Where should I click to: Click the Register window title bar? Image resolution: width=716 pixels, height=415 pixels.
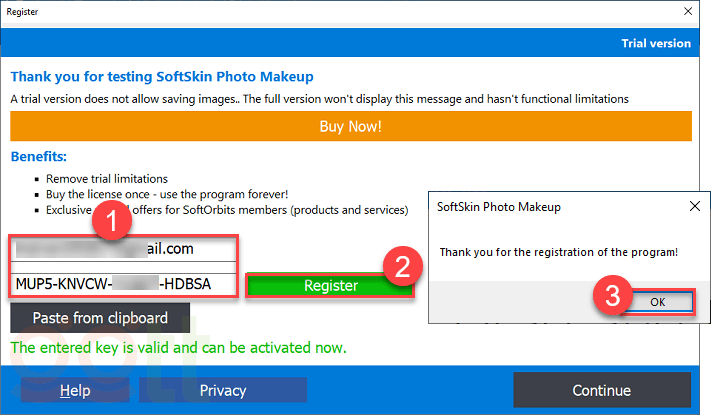click(300, 12)
